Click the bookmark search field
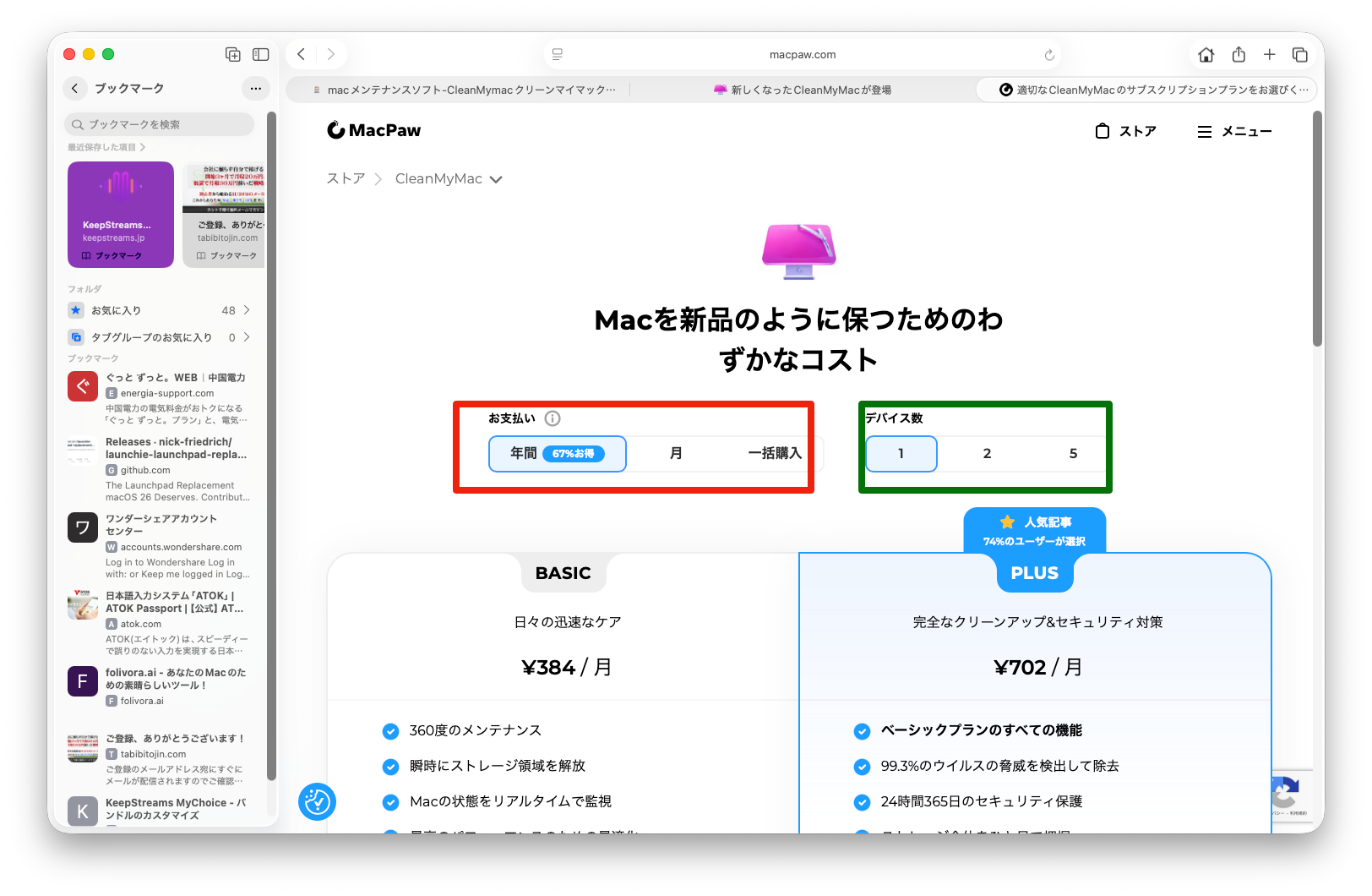 point(160,124)
